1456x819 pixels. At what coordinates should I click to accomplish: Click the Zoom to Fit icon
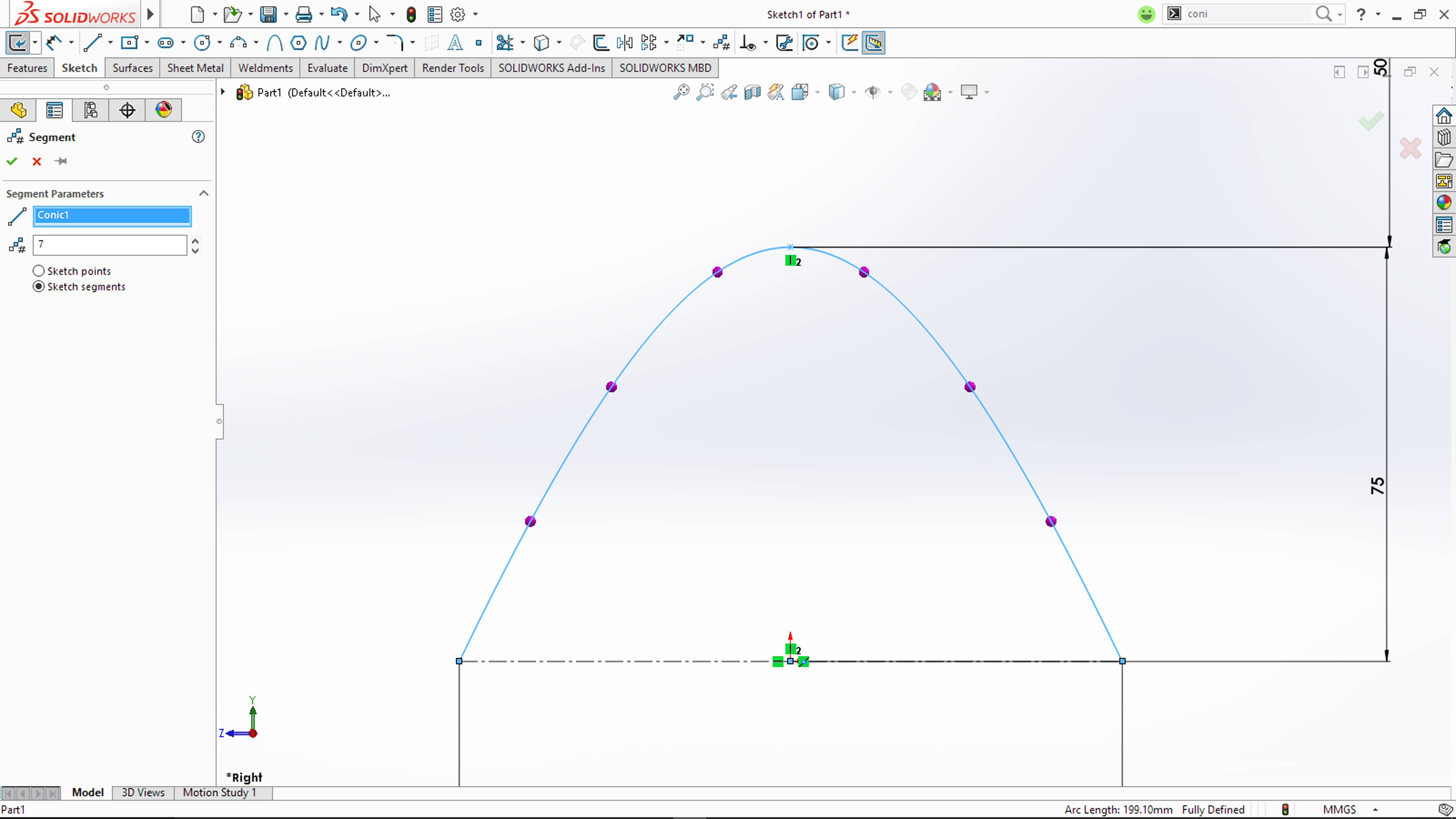[681, 92]
